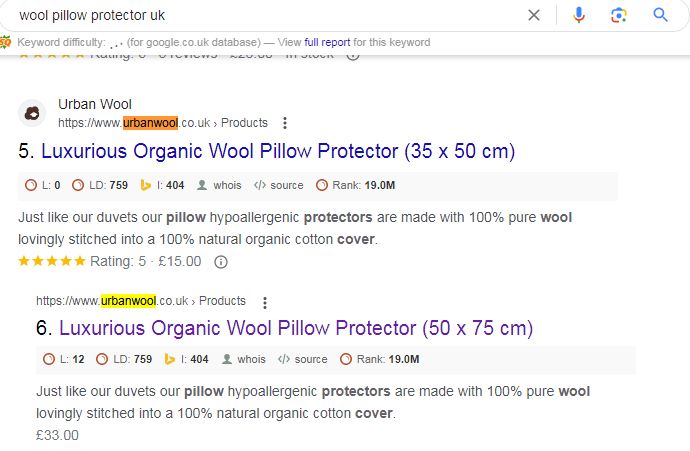690x451 pixels.
Task: View source link under result 5
Action: 279,185
